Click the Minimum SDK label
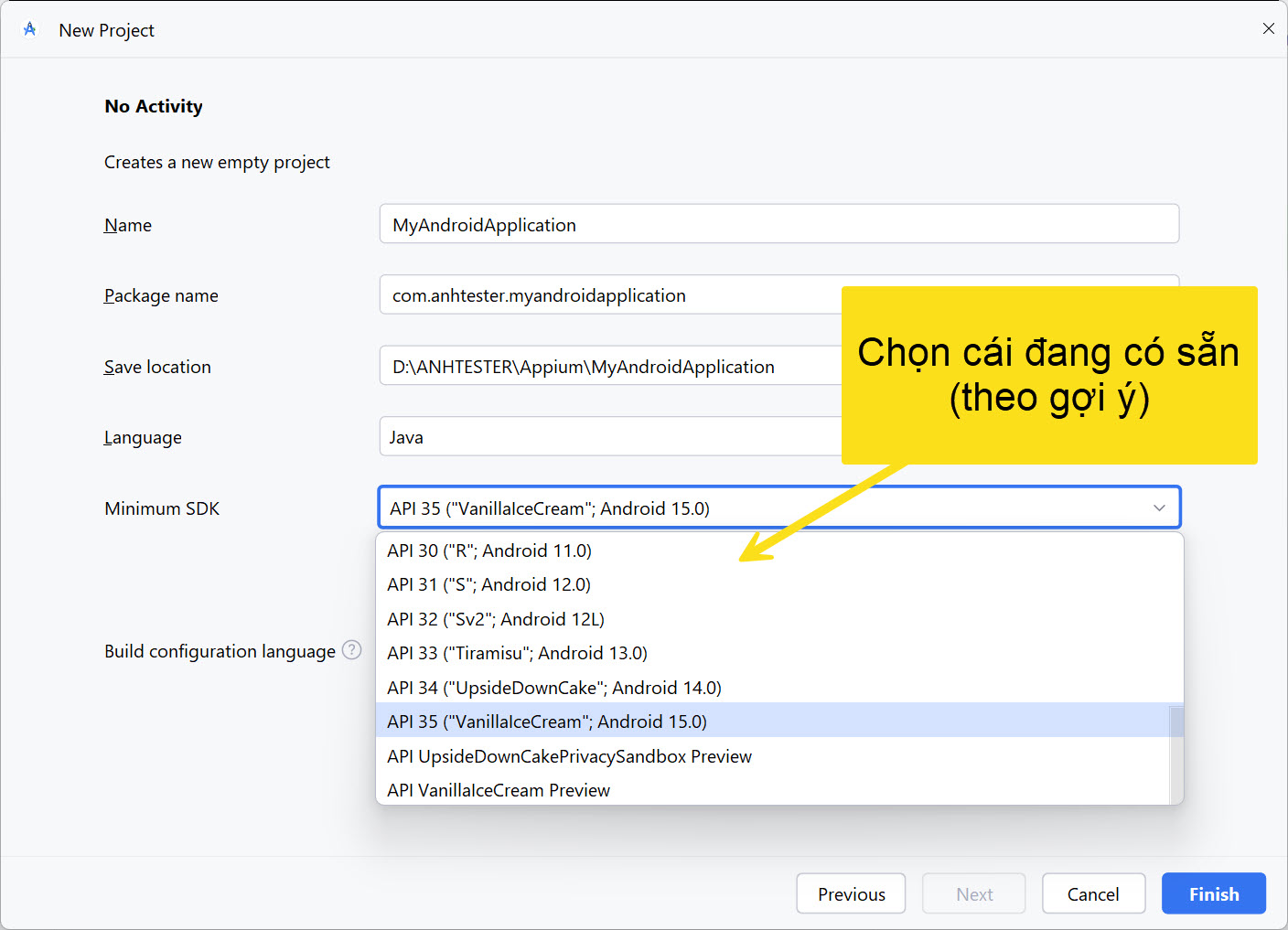The width and height of the screenshot is (1288, 930). click(x=162, y=508)
